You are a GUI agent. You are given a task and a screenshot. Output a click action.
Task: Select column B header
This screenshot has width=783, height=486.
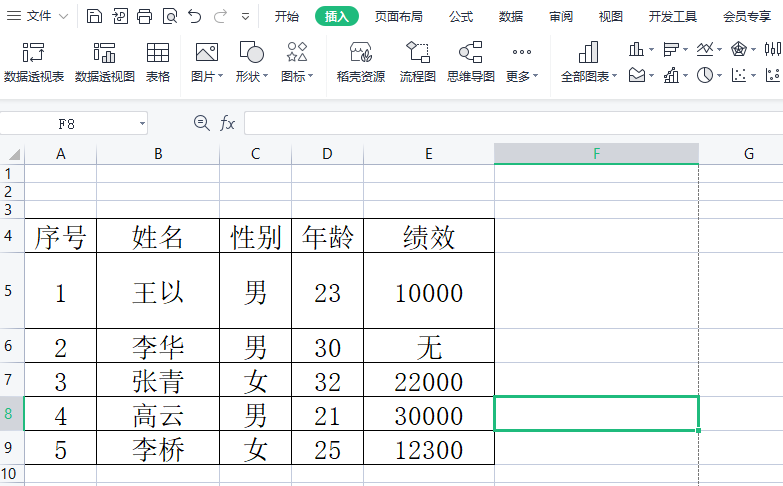click(x=158, y=154)
